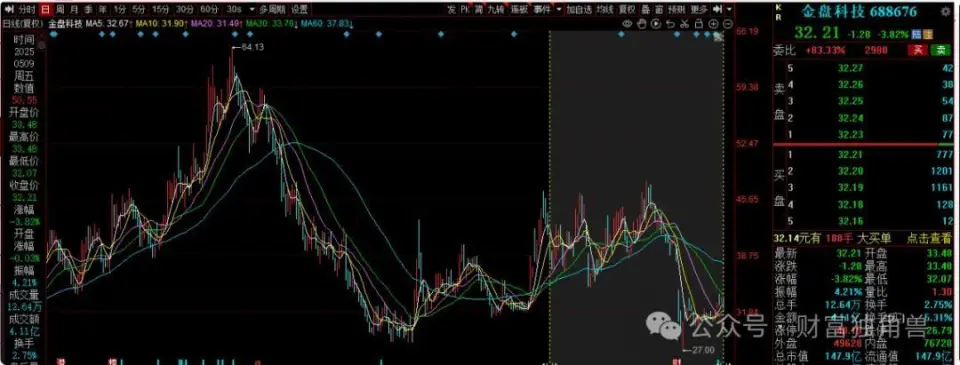Select the 15分 period
Screen dimensions: 960x365
(160, 9)
